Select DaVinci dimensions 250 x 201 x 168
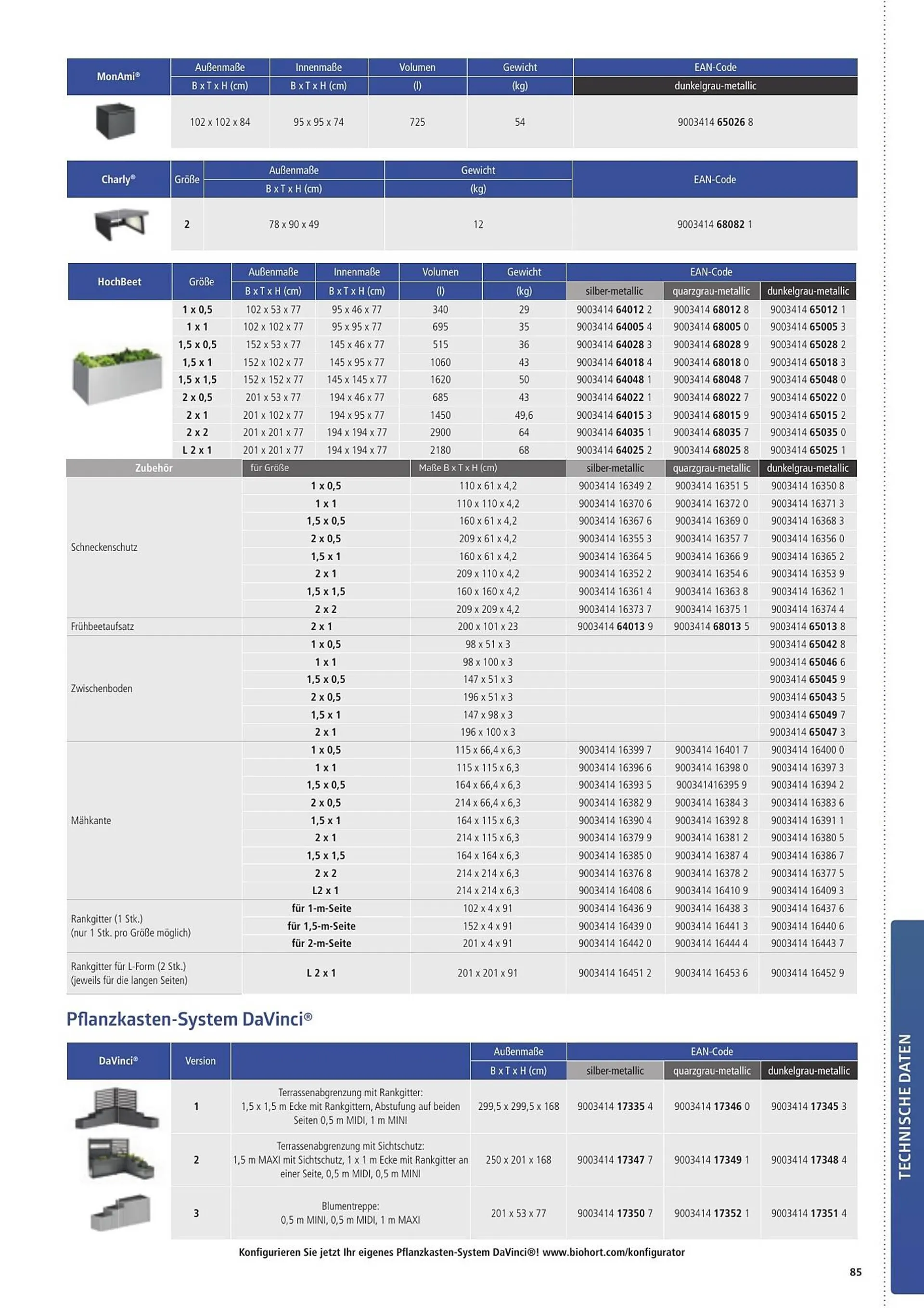This screenshot has width=924, height=1308. pyautogui.click(x=518, y=1160)
